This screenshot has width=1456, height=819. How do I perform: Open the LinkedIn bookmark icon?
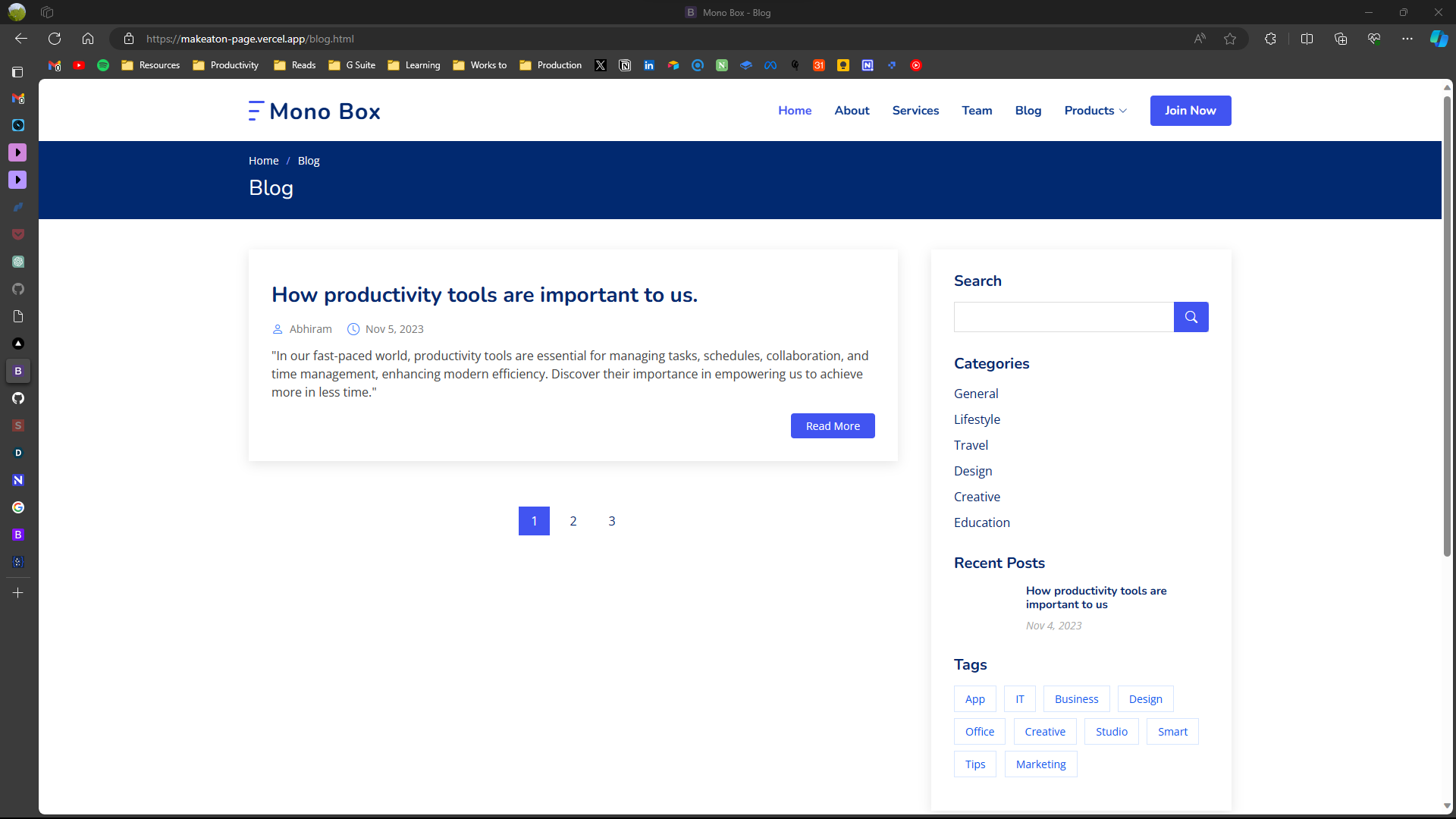649,65
